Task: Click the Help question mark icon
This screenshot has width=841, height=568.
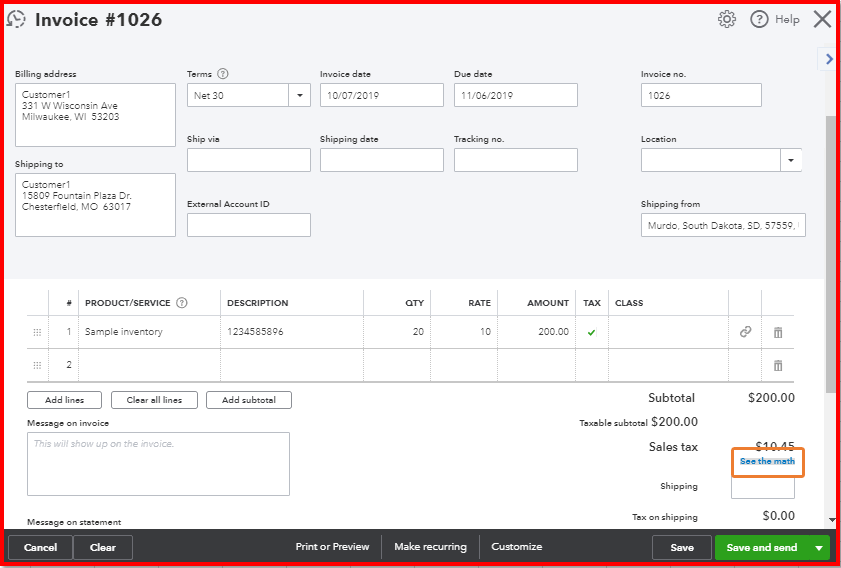Action: coord(759,19)
